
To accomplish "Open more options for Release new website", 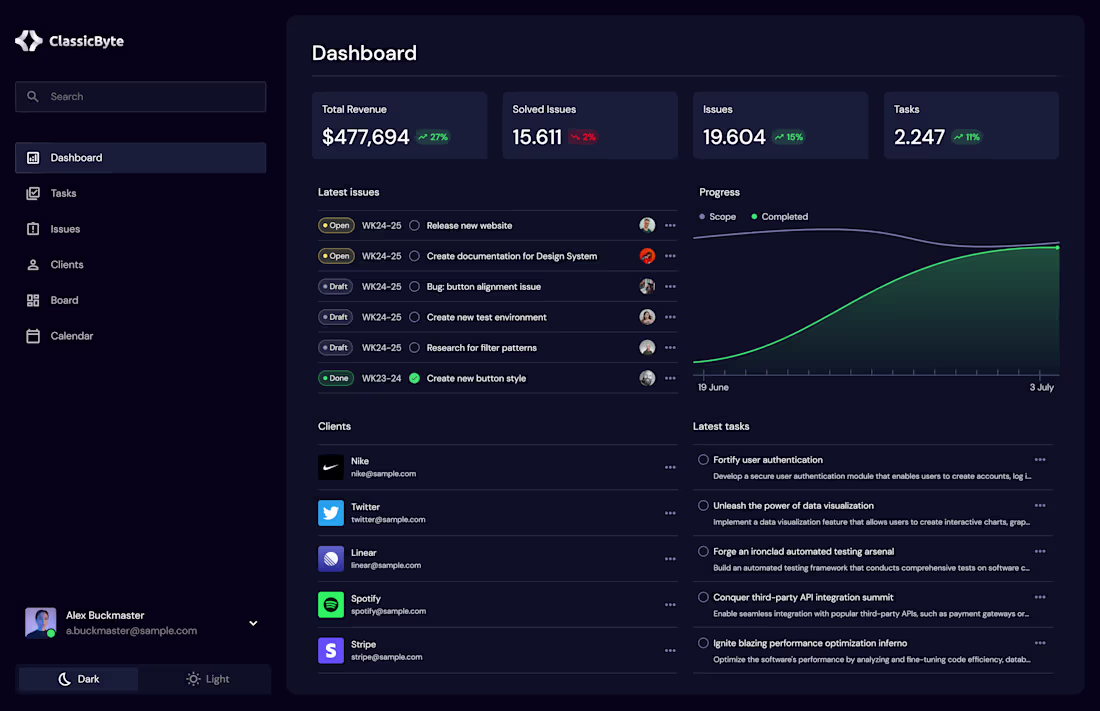I will 670,225.
